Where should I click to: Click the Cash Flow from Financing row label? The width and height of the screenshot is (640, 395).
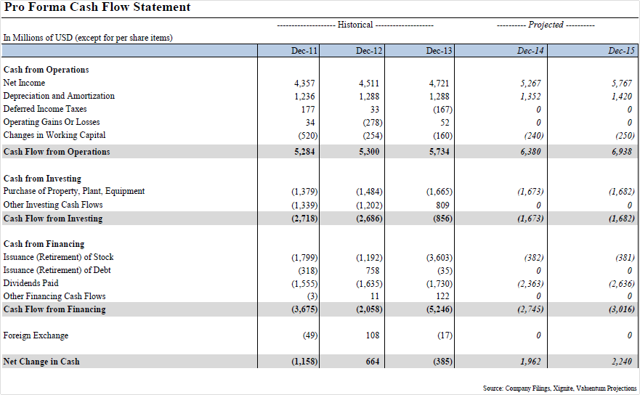tap(54, 309)
